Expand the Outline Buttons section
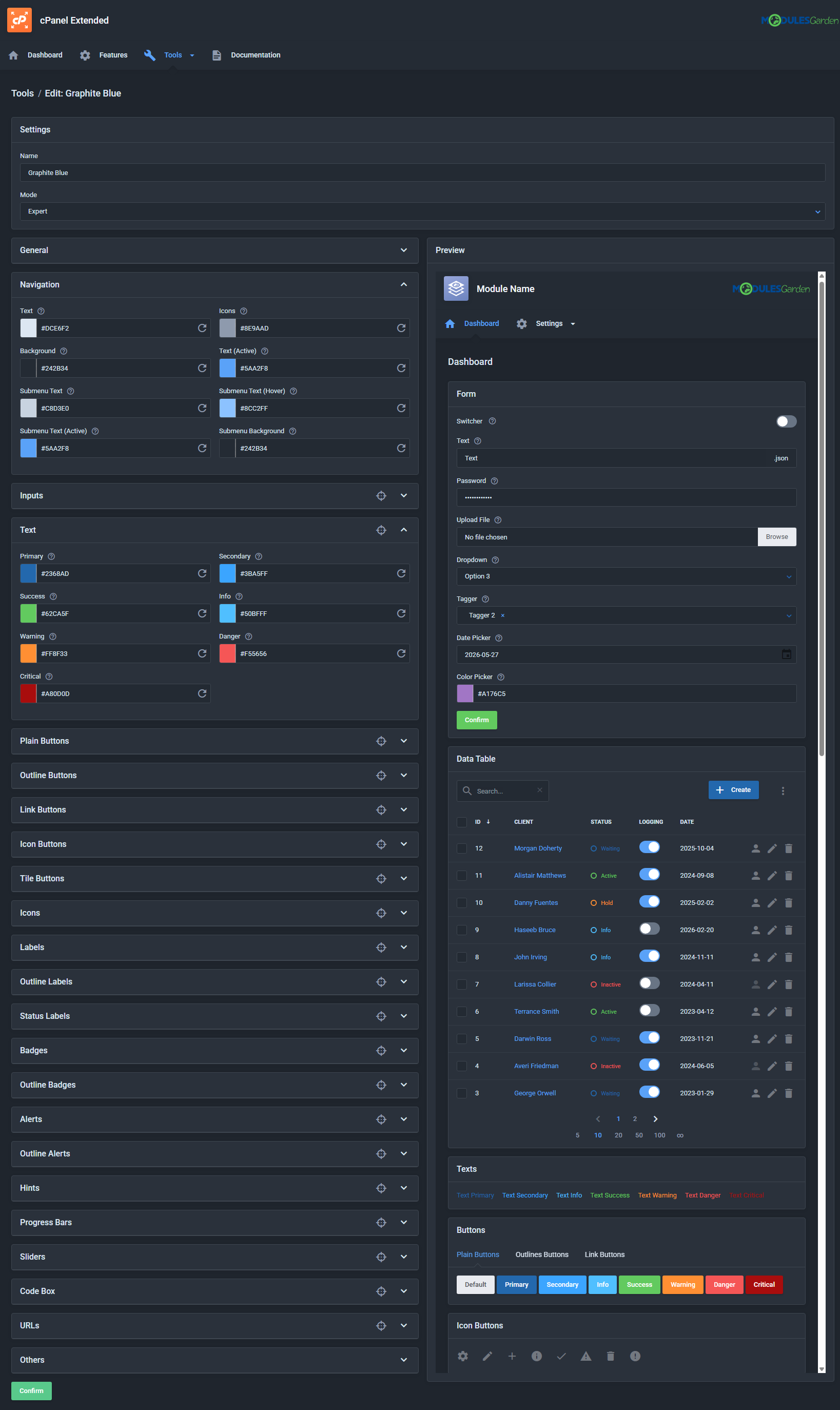The height and width of the screenshot is (1410, 840). tap(404, 776)
